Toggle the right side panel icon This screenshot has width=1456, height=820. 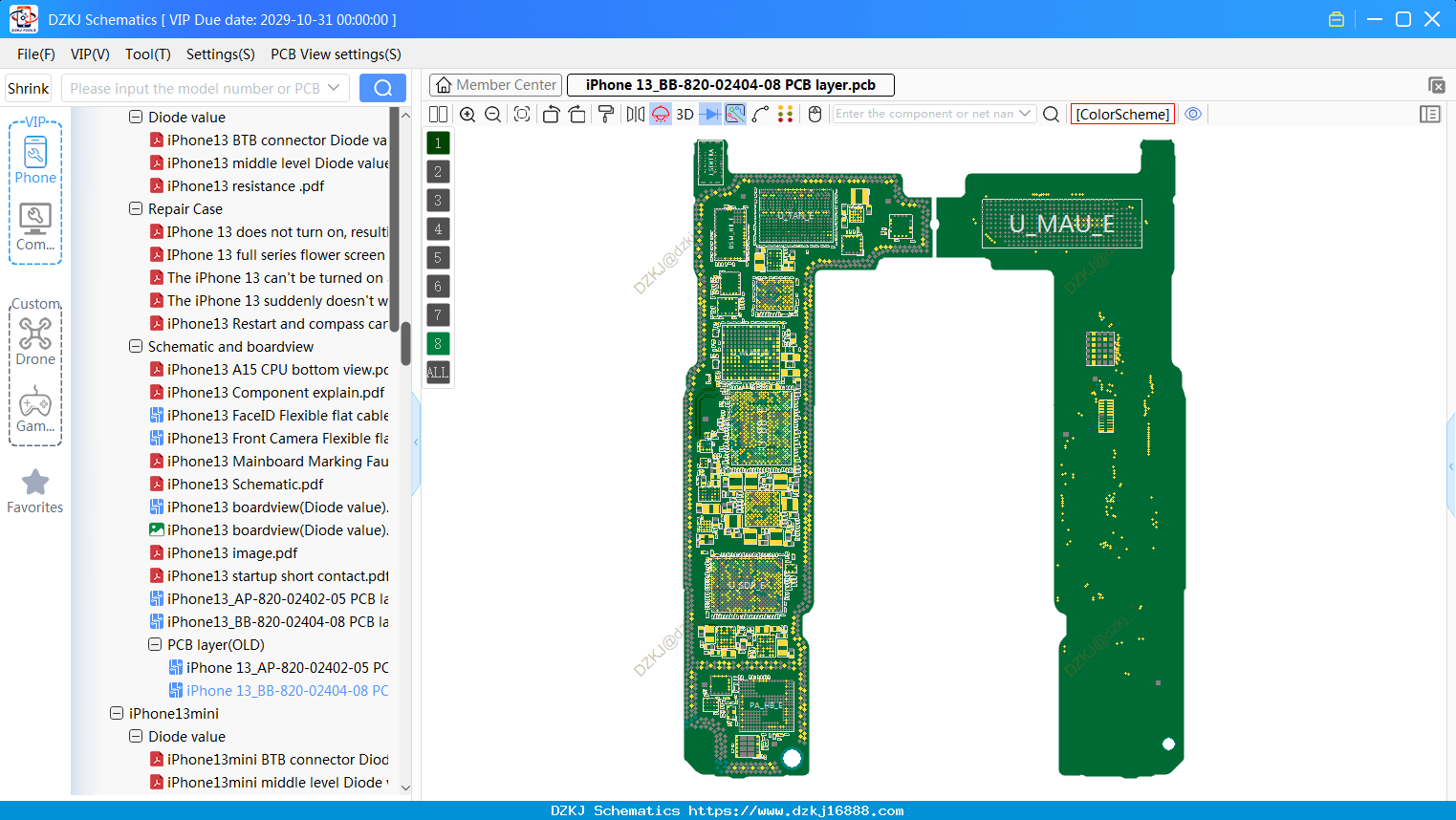[1430, 114]
